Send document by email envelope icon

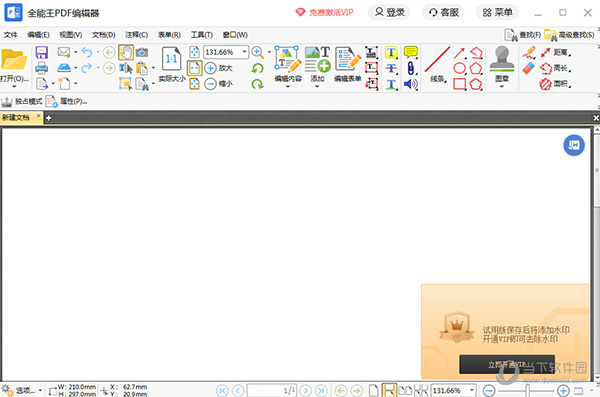(x=64, y=52)
